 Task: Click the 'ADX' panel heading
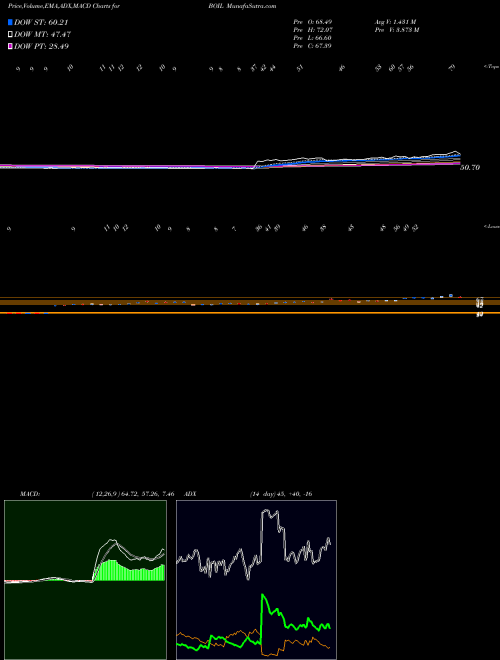[191, 494]
